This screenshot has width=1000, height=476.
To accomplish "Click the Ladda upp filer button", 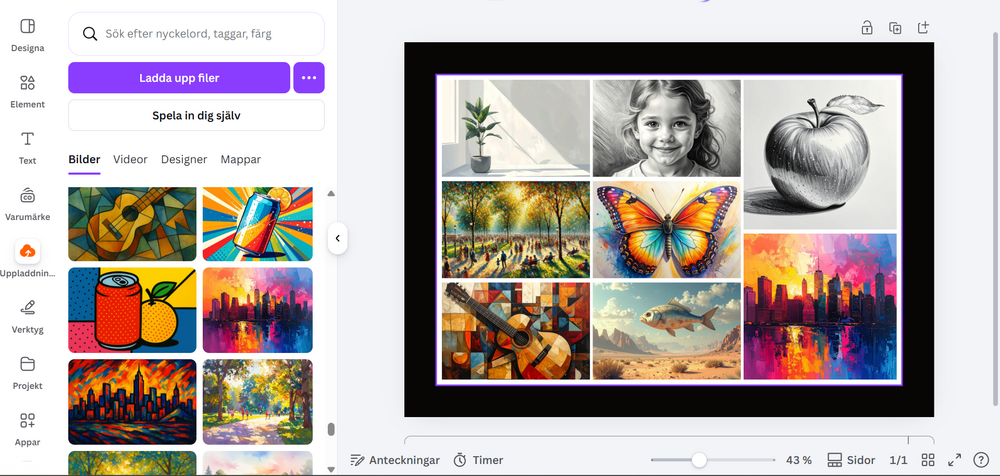I will click(179, 77).
